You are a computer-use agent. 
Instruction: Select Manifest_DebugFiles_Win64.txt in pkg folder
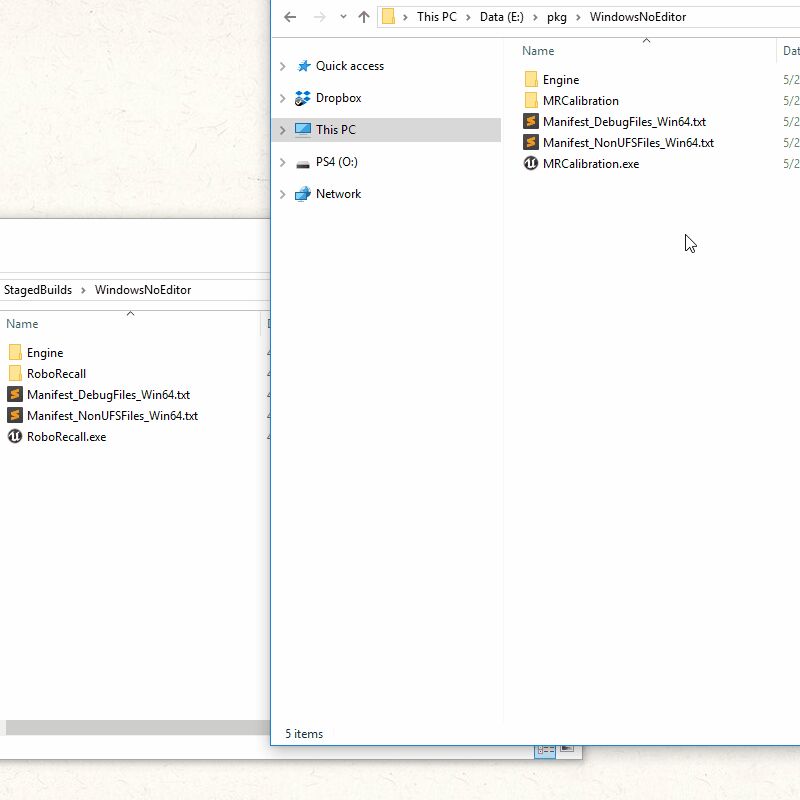pyautogui.click(x=624, y=122)
